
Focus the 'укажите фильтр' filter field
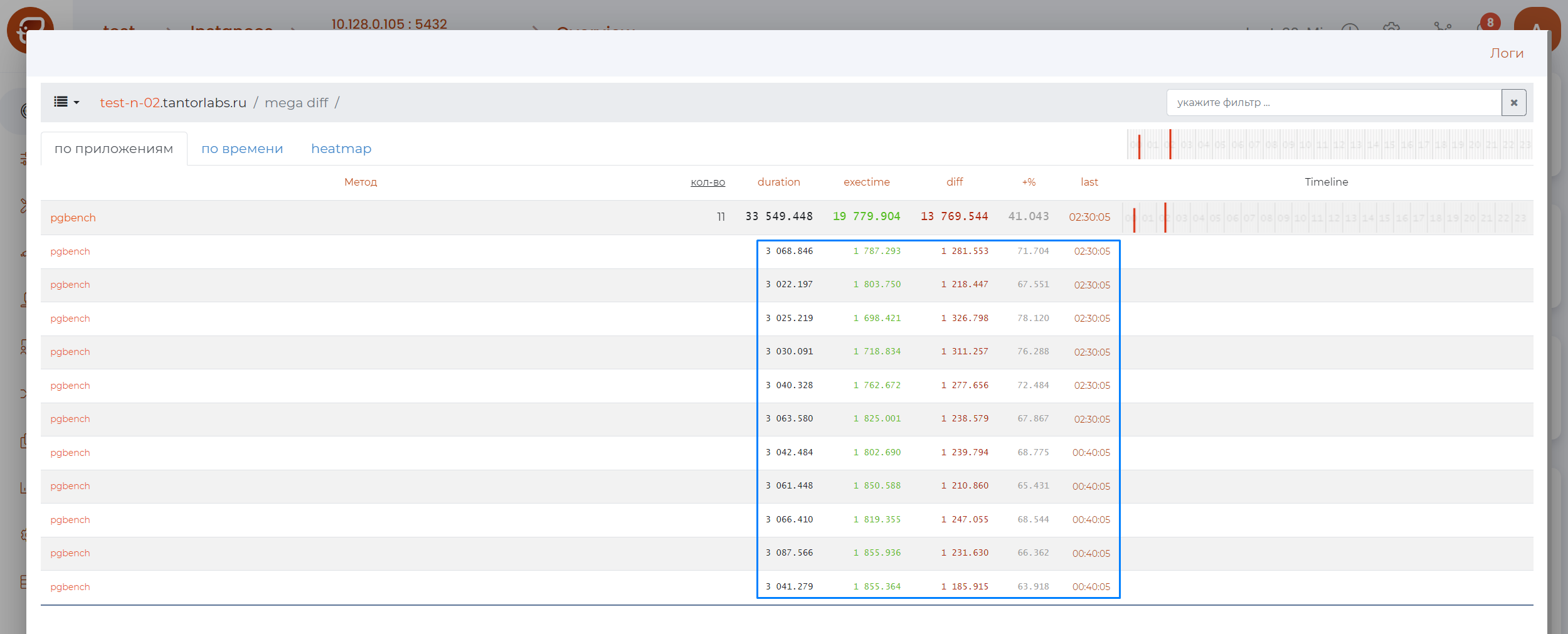pyautogui.click(x=1333, y=103)
